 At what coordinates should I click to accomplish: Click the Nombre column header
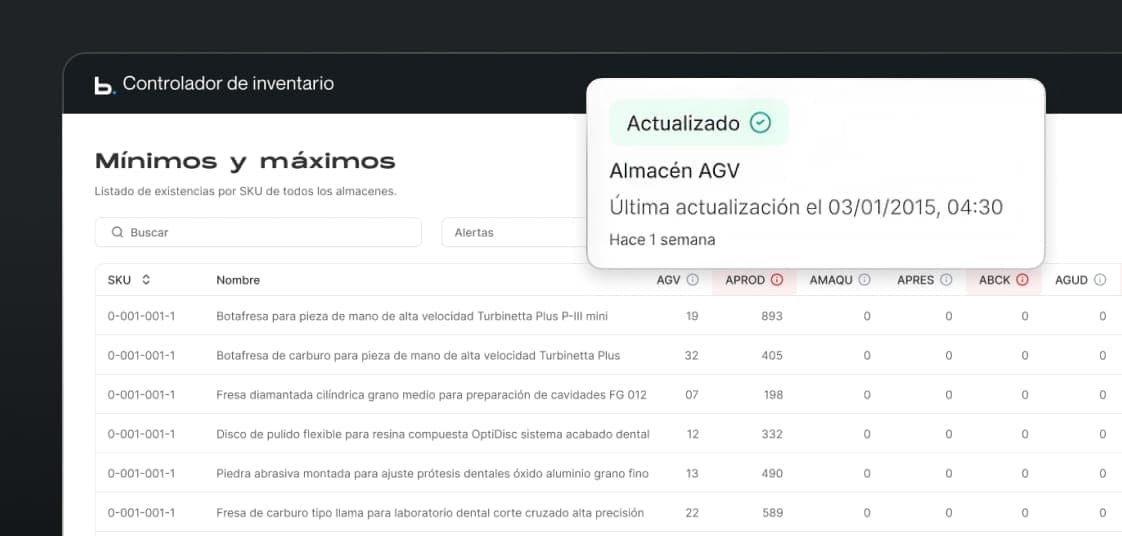click(238, 280)
